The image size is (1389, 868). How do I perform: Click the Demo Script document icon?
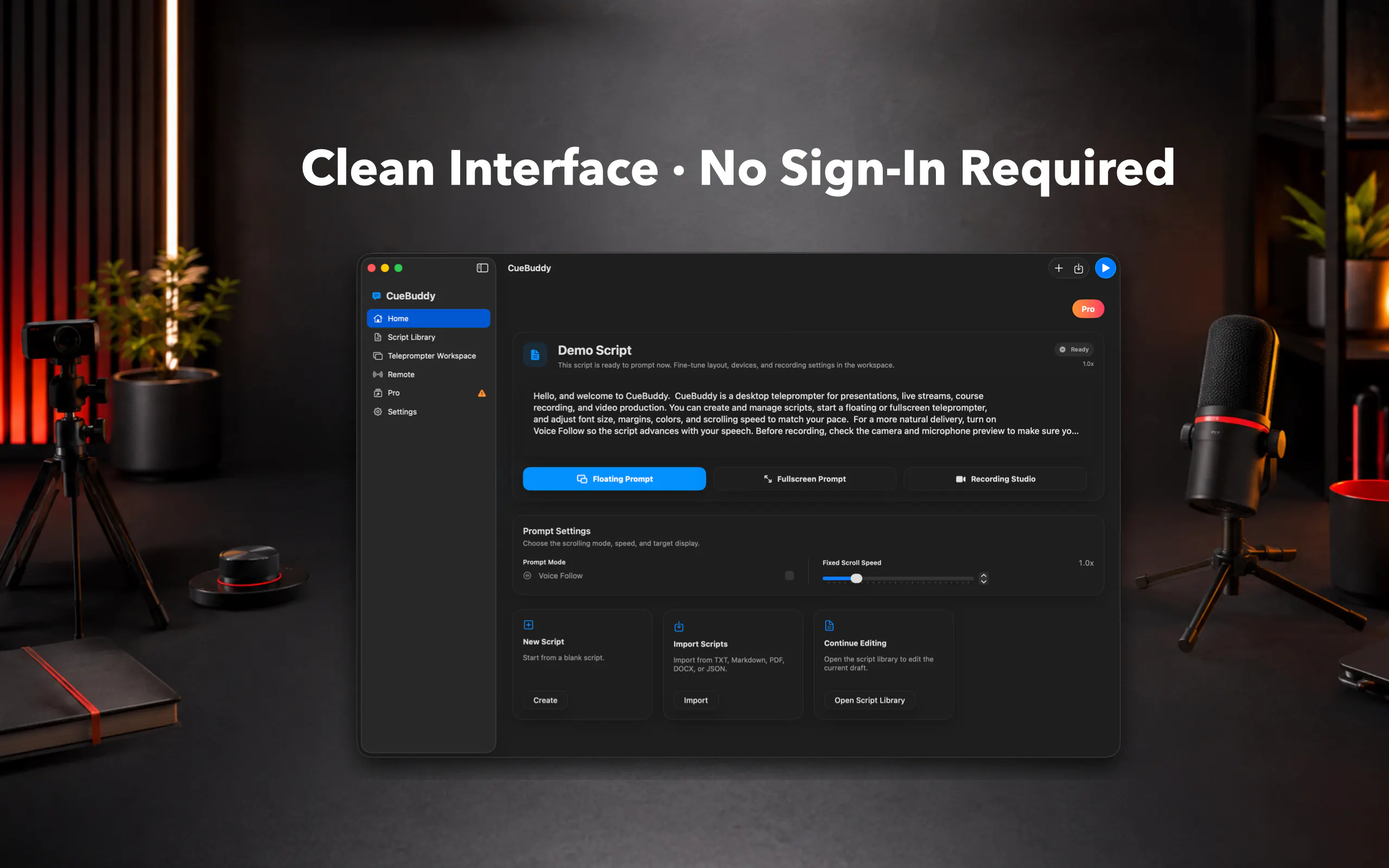(535, 355)
